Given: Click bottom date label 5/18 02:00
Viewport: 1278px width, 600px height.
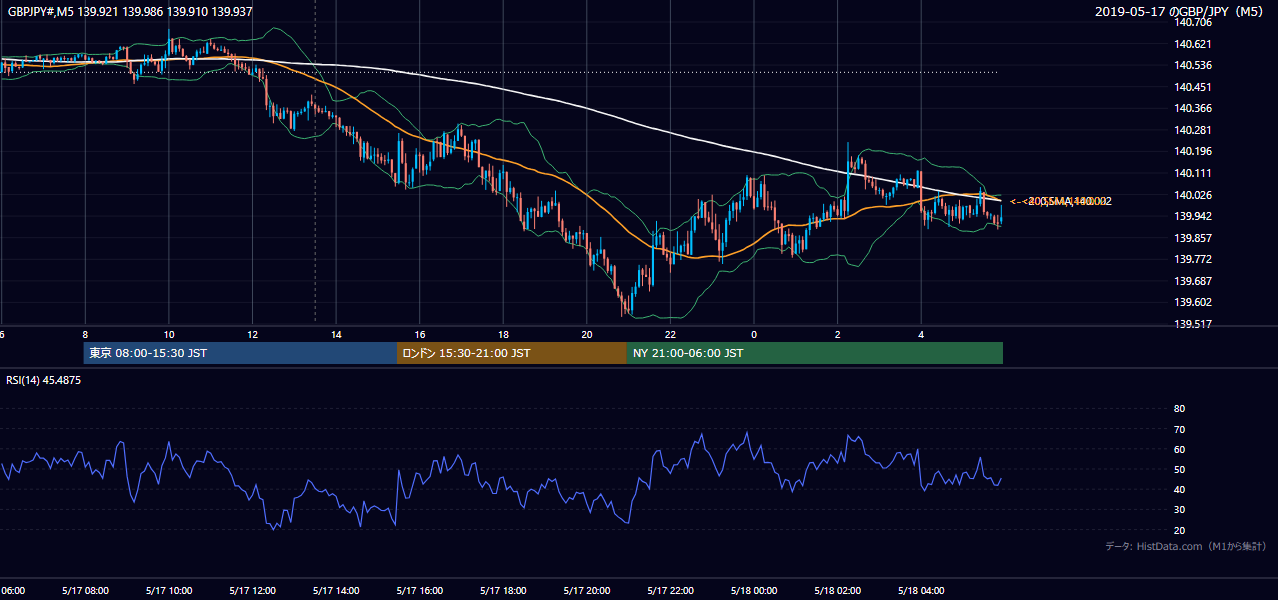Looking at the screenshot, I should 837,590.
